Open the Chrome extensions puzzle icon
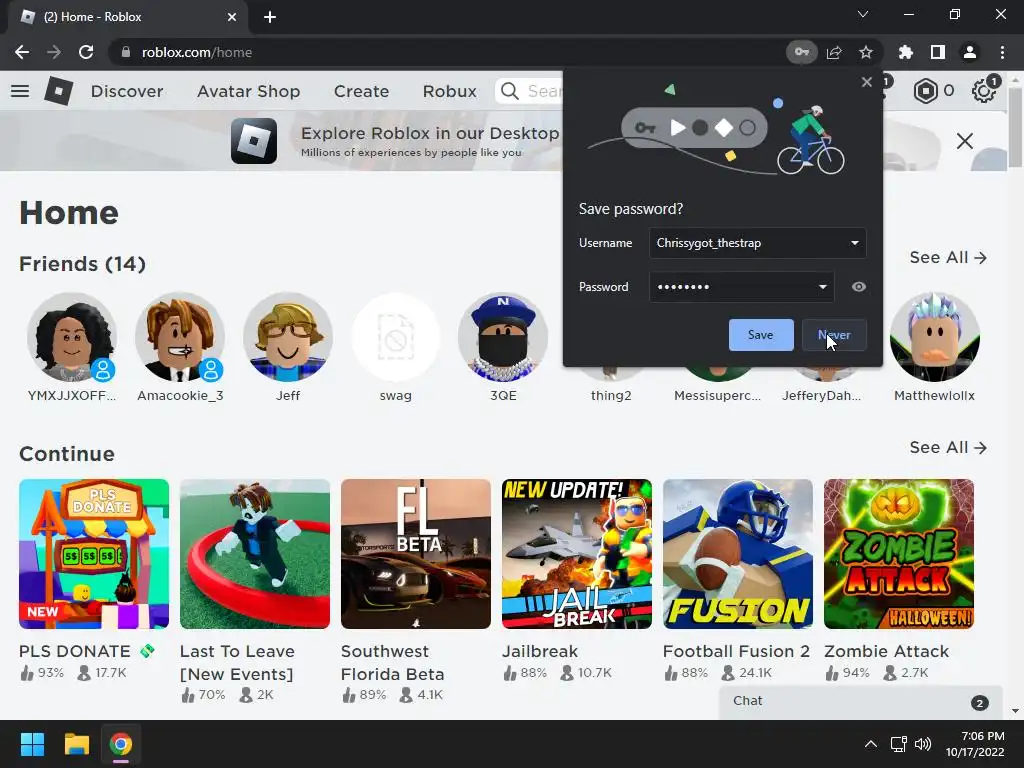 [906, 52]
